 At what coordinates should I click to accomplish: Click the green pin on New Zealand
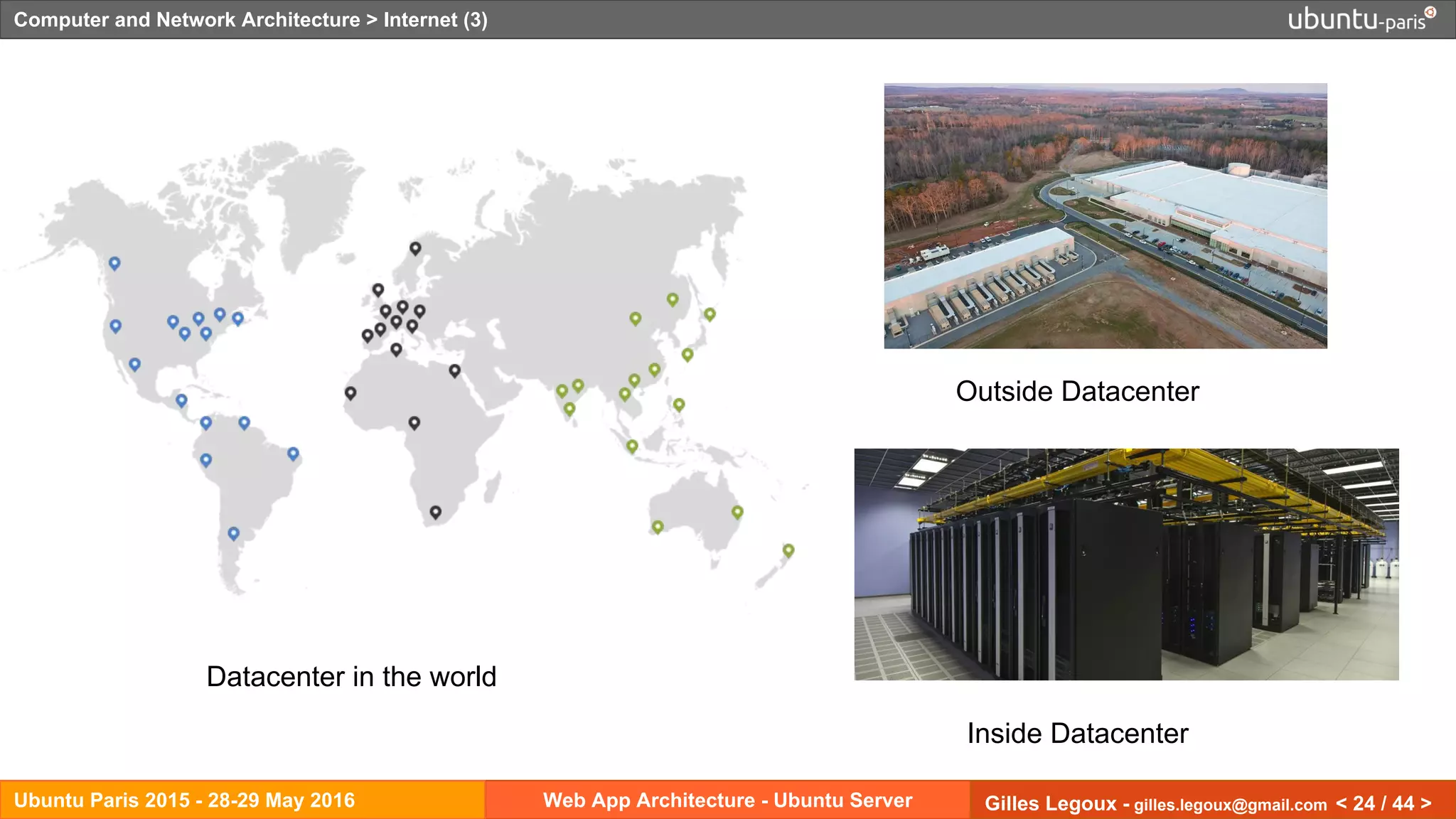point(788,550)
